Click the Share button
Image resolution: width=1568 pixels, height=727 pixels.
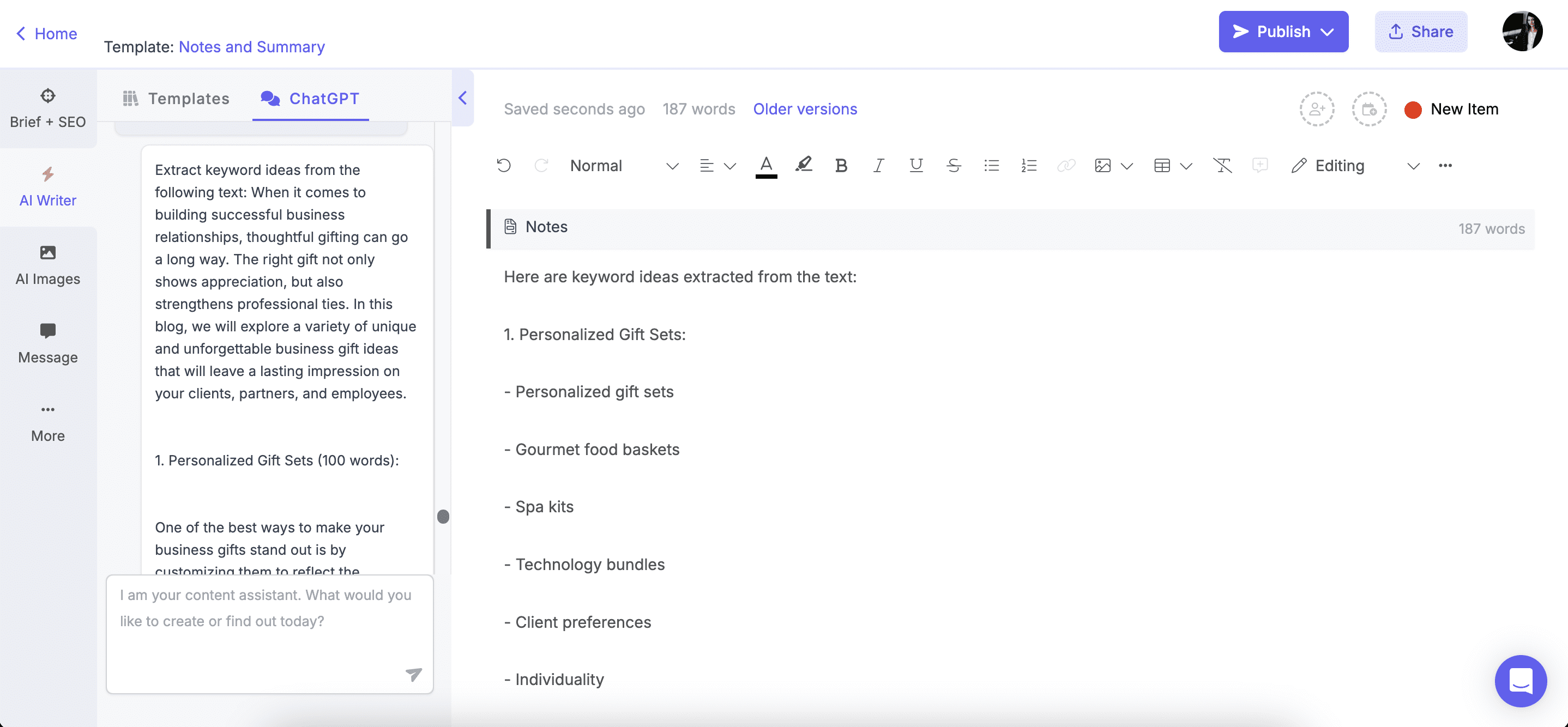coord(1421,32)
